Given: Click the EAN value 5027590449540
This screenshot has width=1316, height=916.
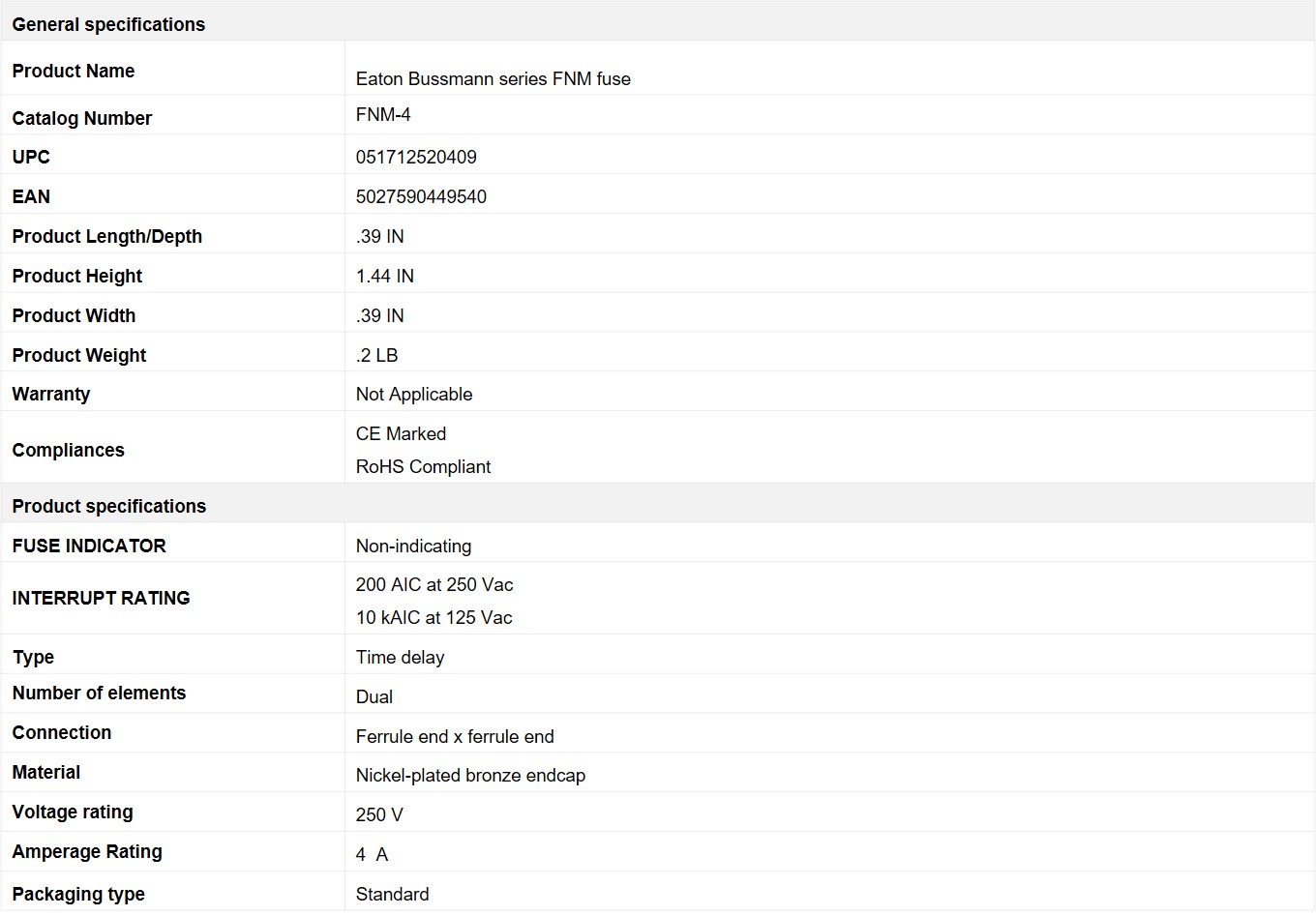Looking at the screenshot, I should tap(421, 197).
